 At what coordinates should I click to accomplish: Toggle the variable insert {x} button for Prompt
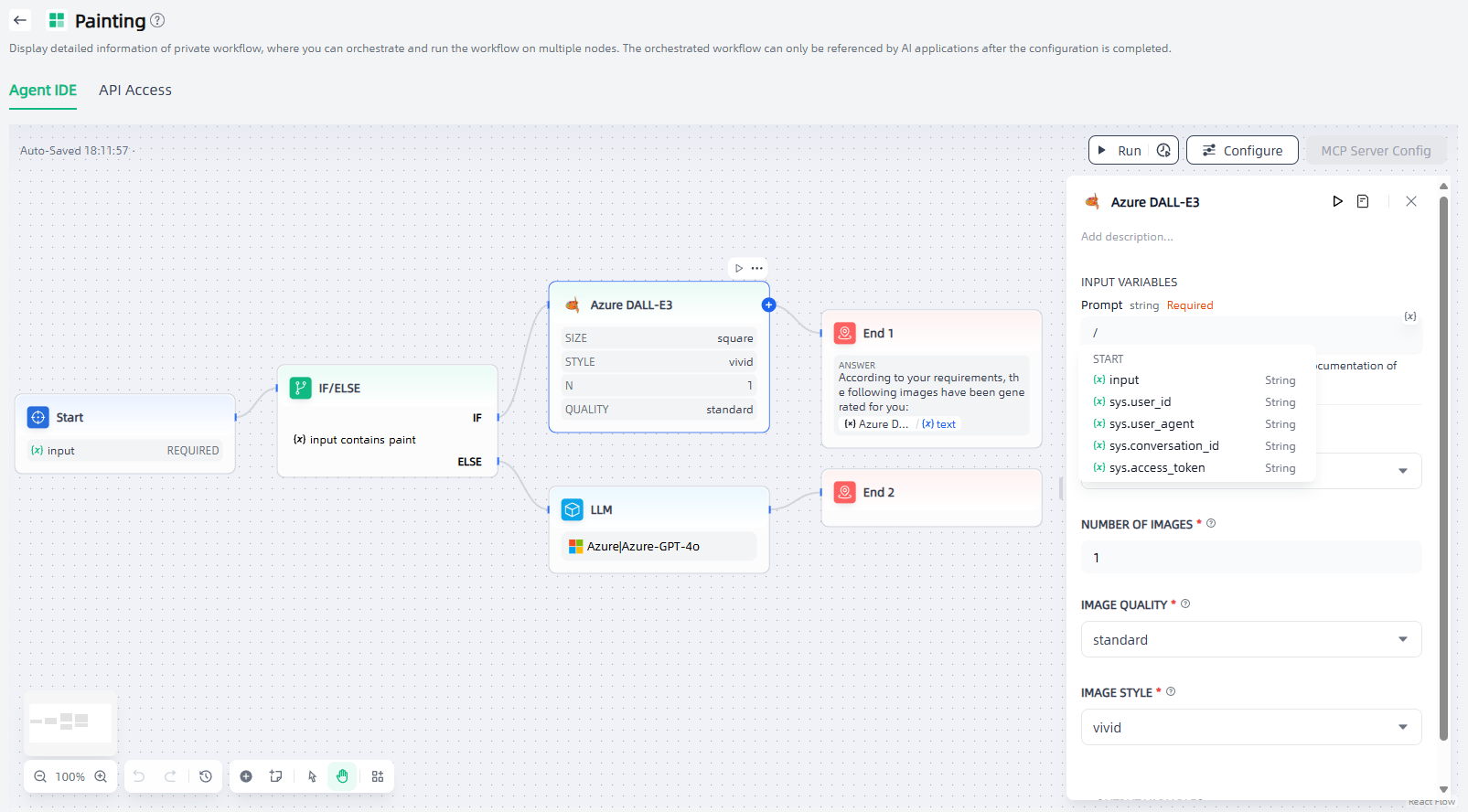coord(1410,316)
